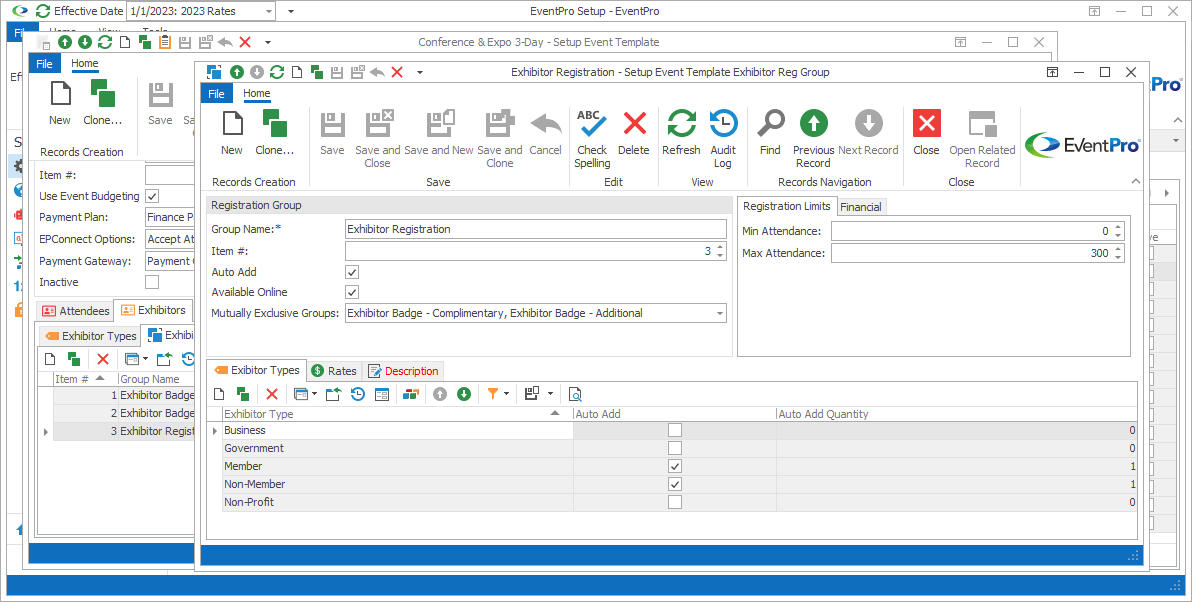The image size is (1192, 602).
Task: Sort by Exhibitor Type column header
Action: point(397,414)
